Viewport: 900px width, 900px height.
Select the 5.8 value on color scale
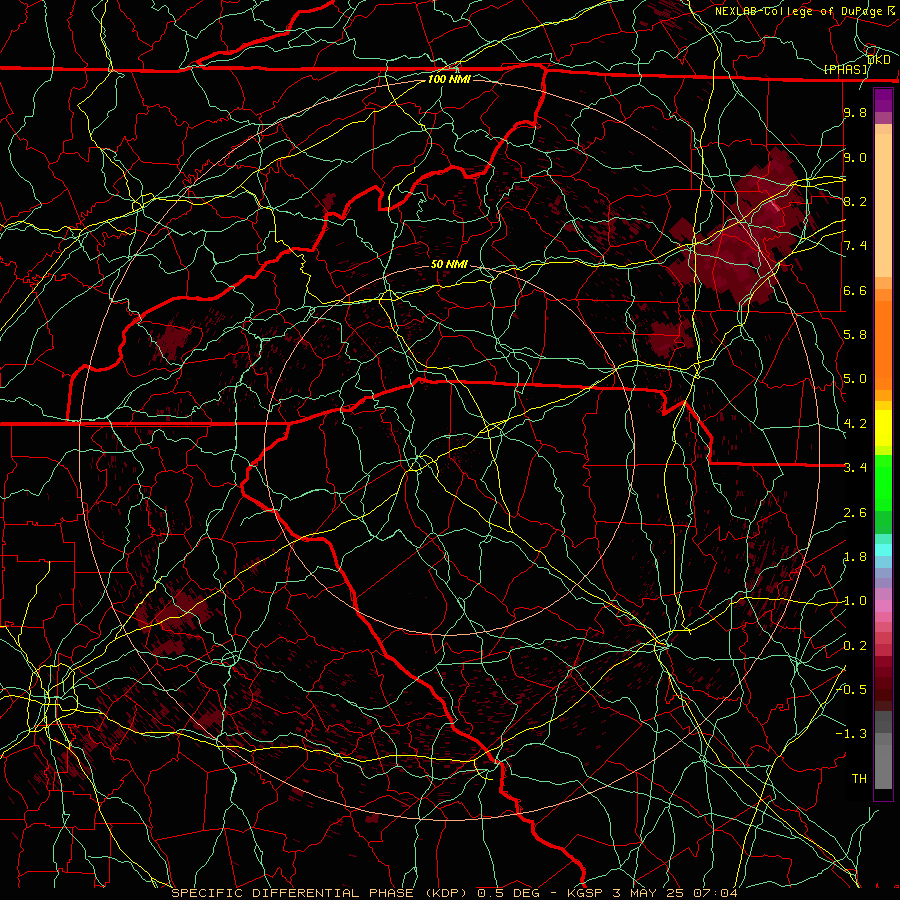click(x=855, y=335)
